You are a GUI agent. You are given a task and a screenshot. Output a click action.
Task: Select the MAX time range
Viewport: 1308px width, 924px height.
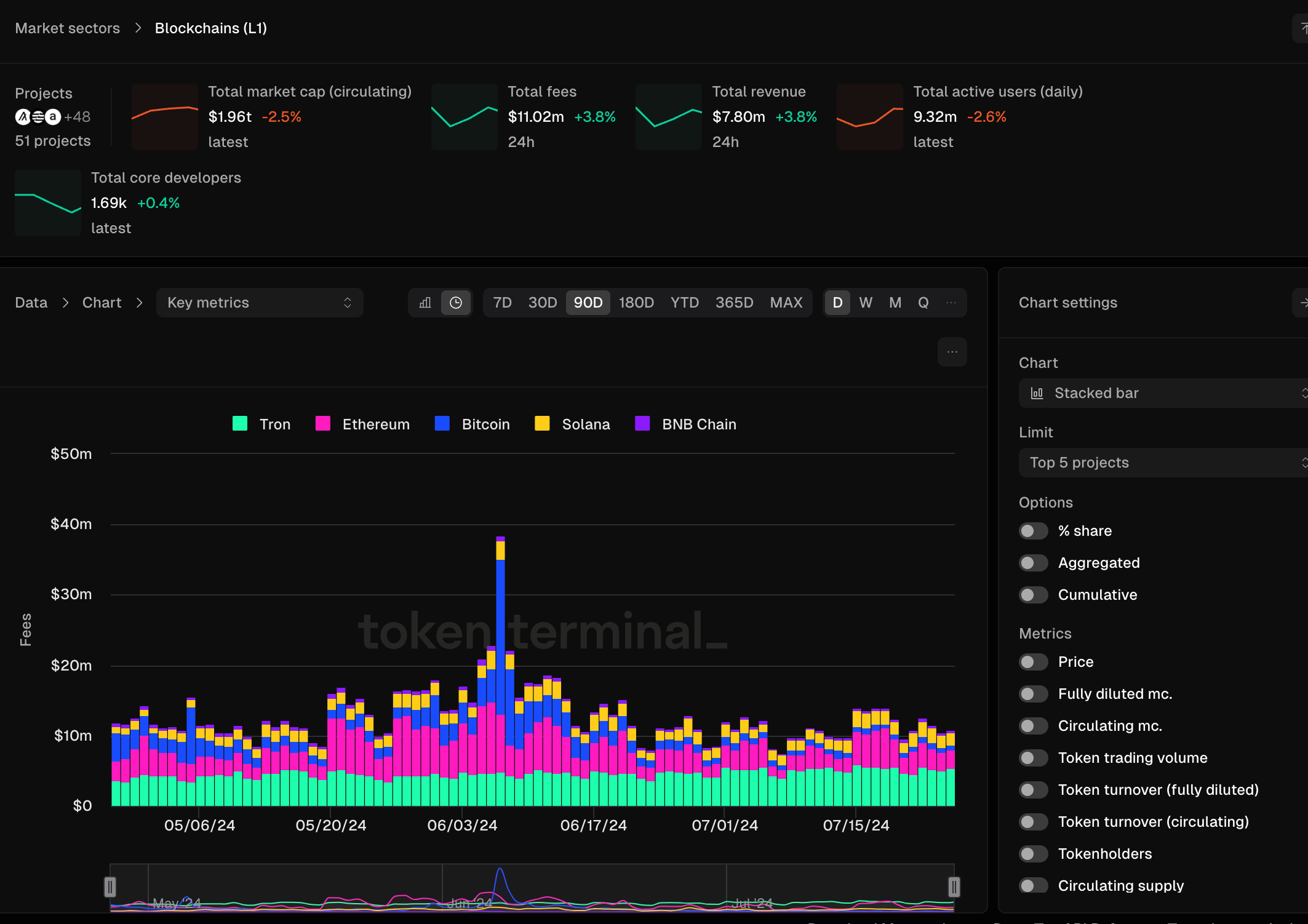[x=786, y=303]
